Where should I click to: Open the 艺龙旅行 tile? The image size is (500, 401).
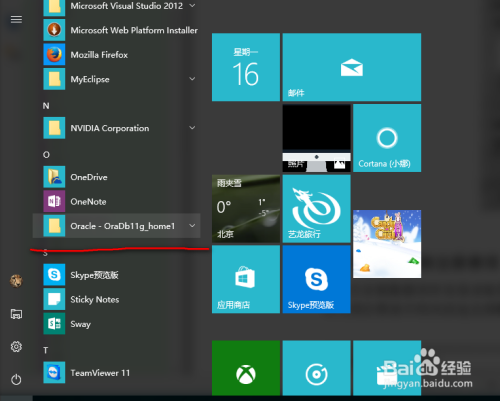[x=317, y=209]
